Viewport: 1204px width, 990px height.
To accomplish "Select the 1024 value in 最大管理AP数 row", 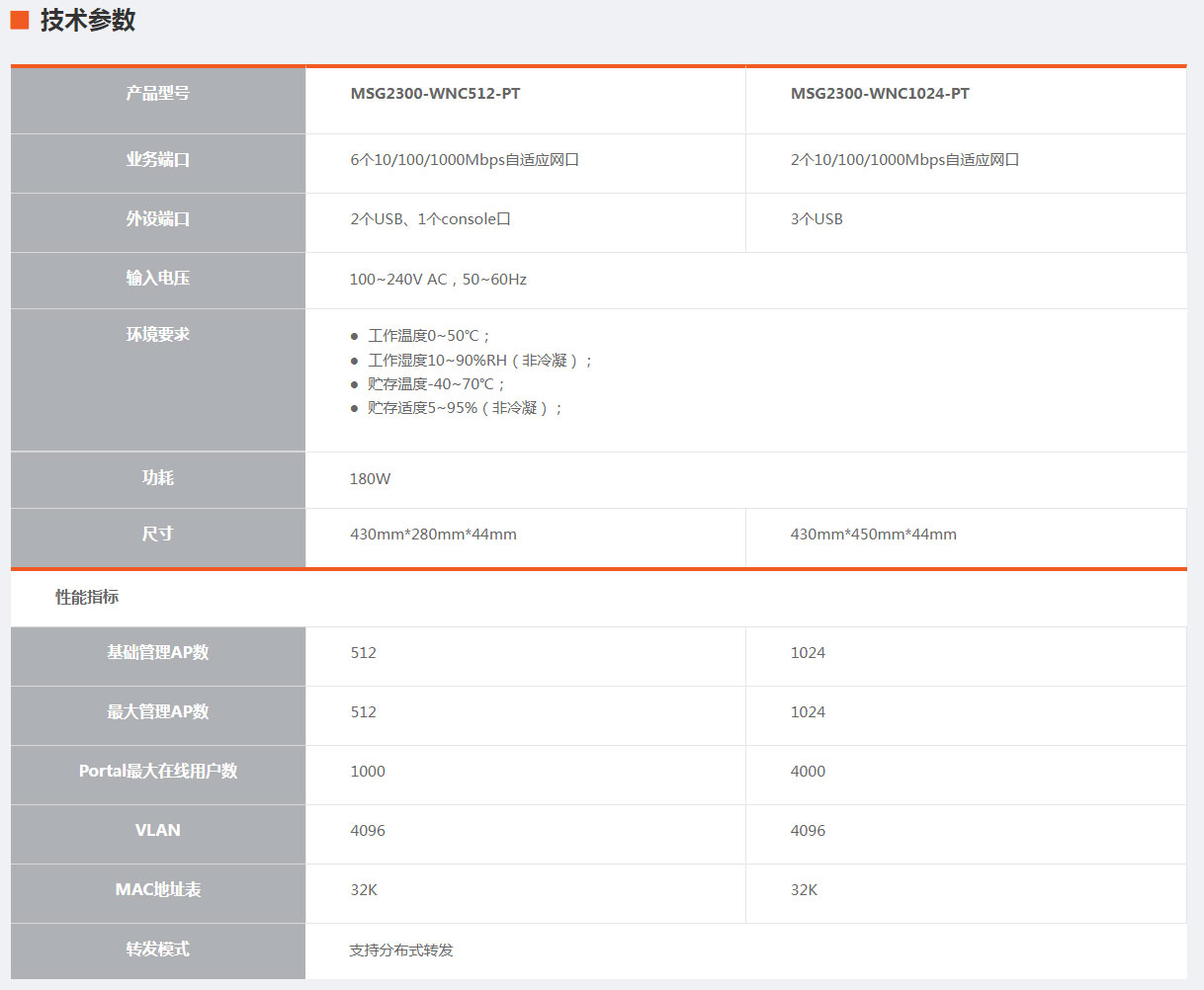I will [x=808, y=712].
